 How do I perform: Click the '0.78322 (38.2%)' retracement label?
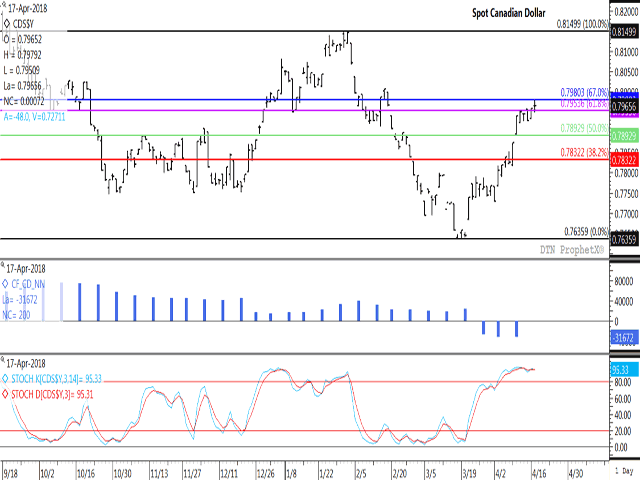[x=584, y=153]
